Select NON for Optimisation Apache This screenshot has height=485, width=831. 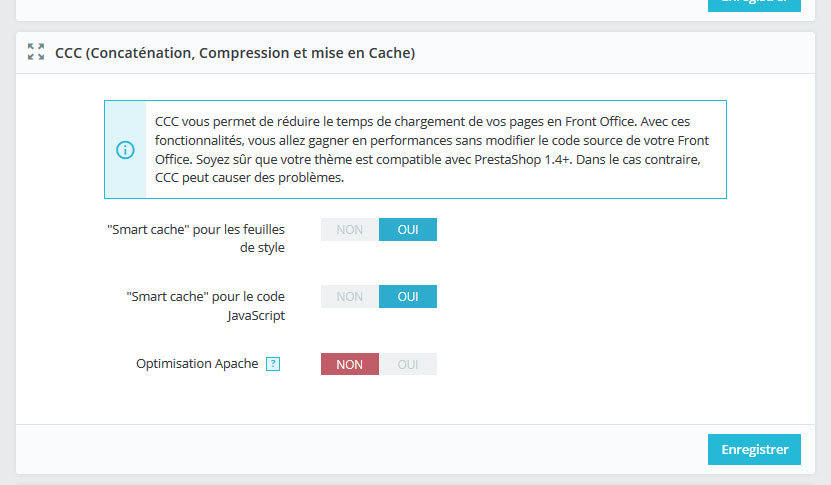coord(350,364)
